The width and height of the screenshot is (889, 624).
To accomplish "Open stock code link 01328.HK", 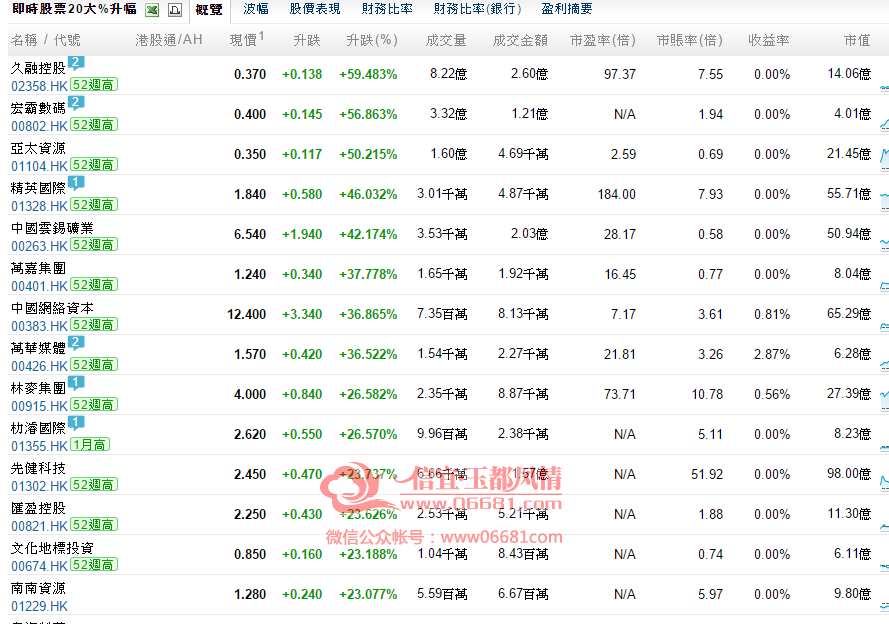I will (x=40, y=206).
